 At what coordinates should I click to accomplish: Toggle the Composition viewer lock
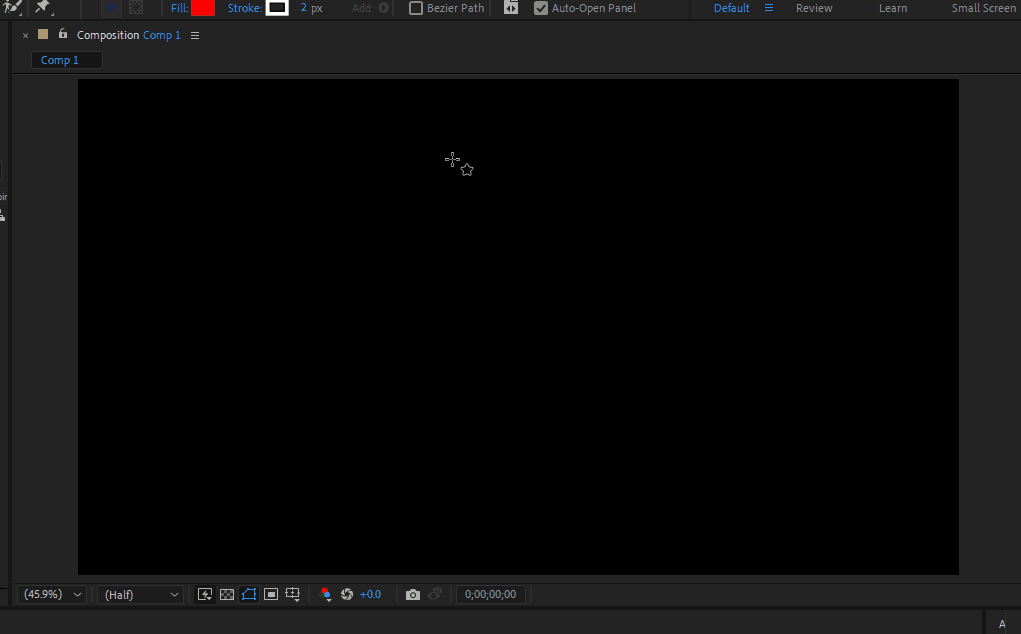pyautogui.click(x=63, y=33)
